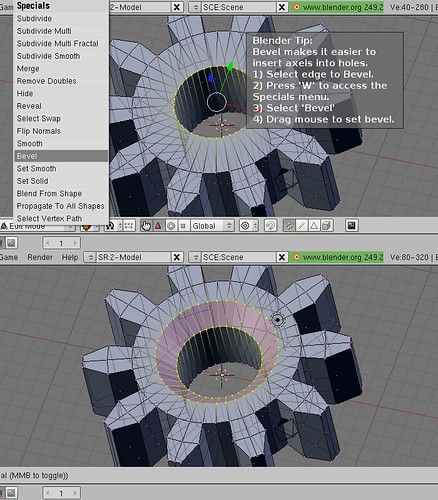438x500 pixels.
Task: Click the lower Ve:80-320 vertex count text
Action: coord(409,257)
